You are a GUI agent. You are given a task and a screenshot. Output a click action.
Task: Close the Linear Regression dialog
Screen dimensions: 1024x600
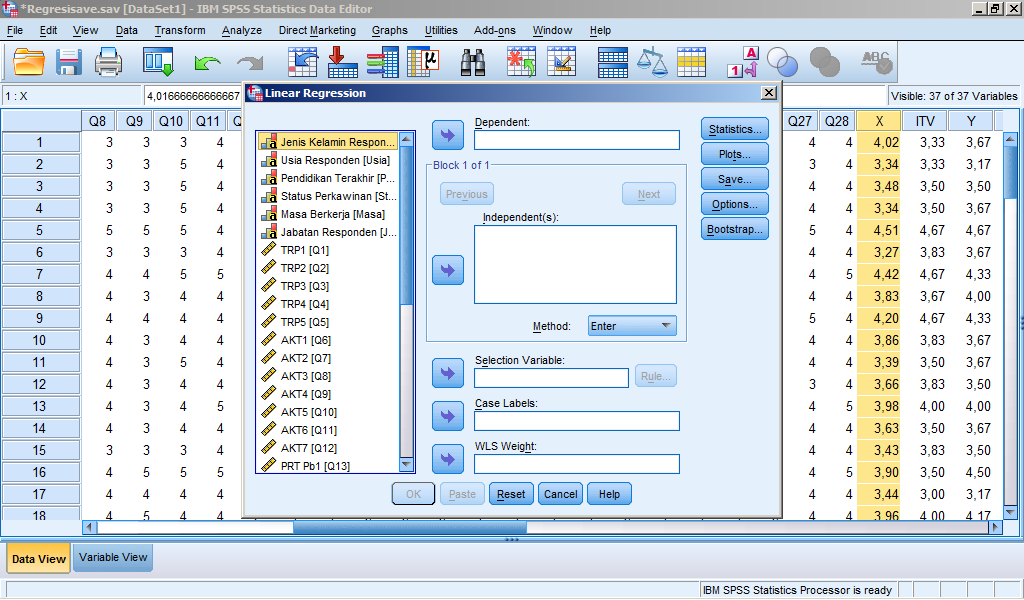click(769, 93)
